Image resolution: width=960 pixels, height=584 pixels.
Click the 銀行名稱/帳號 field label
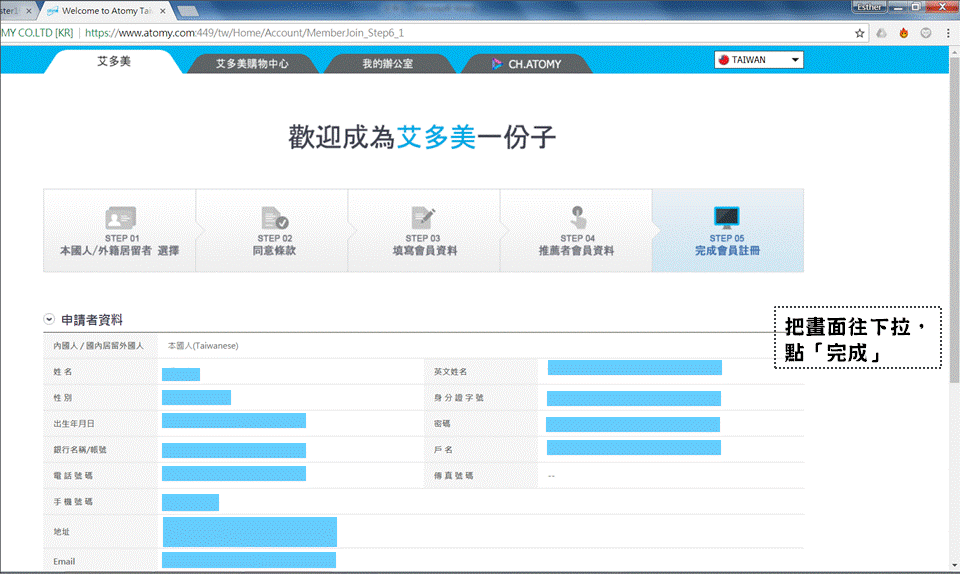[80, 449]
